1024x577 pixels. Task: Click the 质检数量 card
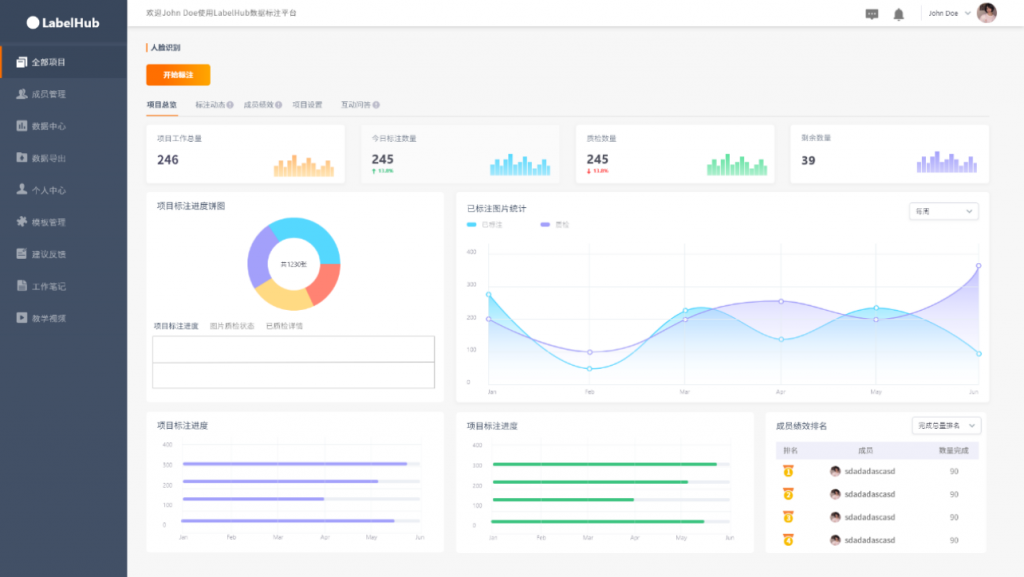675,154
